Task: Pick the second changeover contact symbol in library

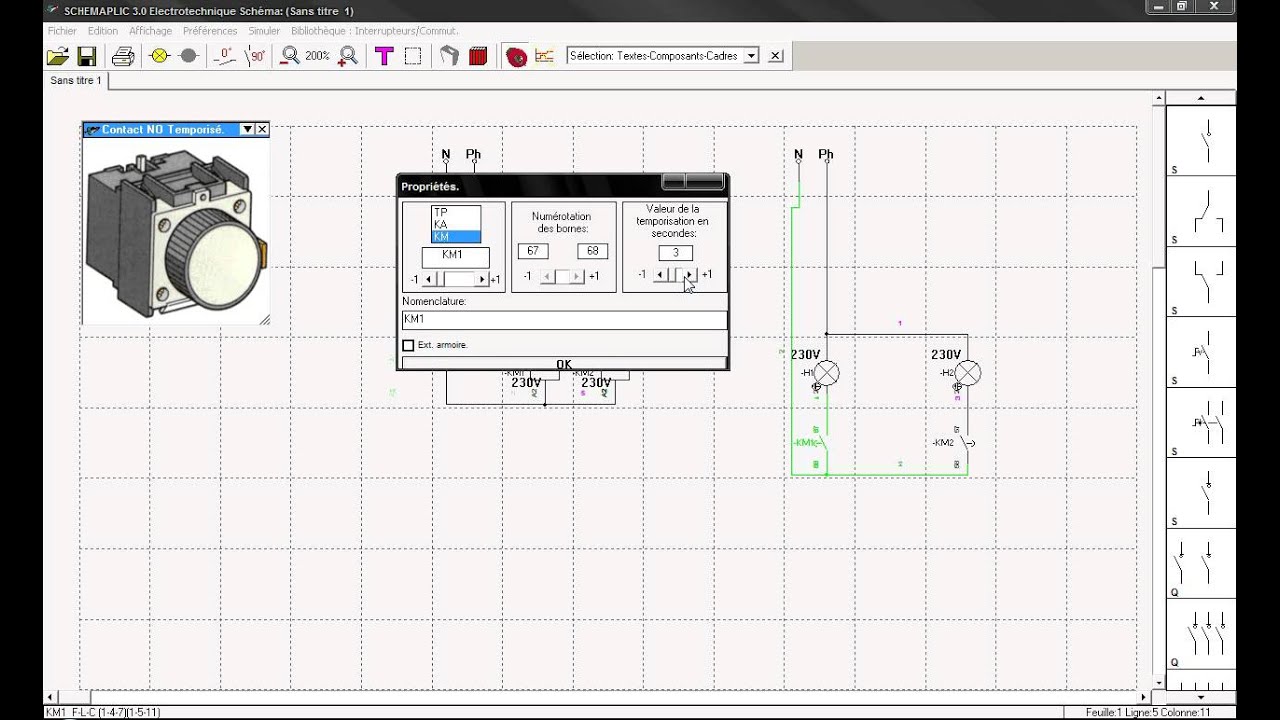Action: pyautogui.click(x=1201, y=211)
